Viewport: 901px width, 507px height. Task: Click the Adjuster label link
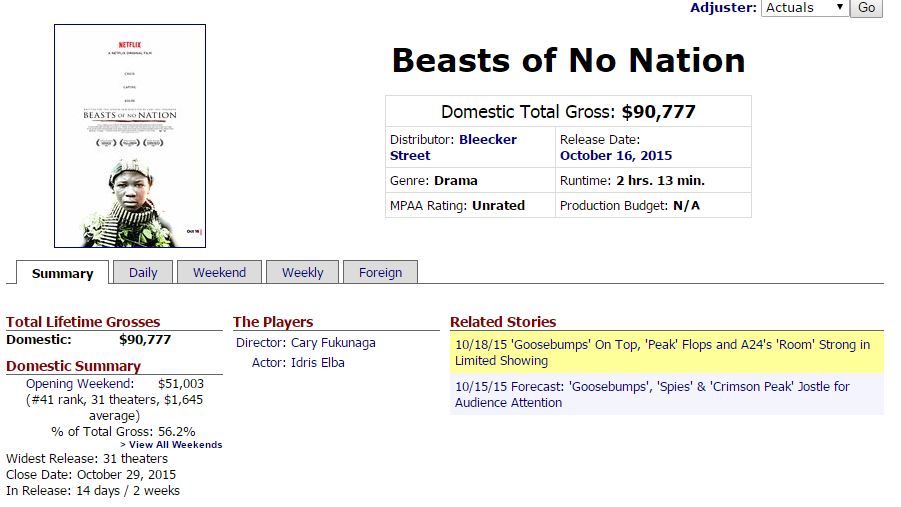click(x=723, y=8)
